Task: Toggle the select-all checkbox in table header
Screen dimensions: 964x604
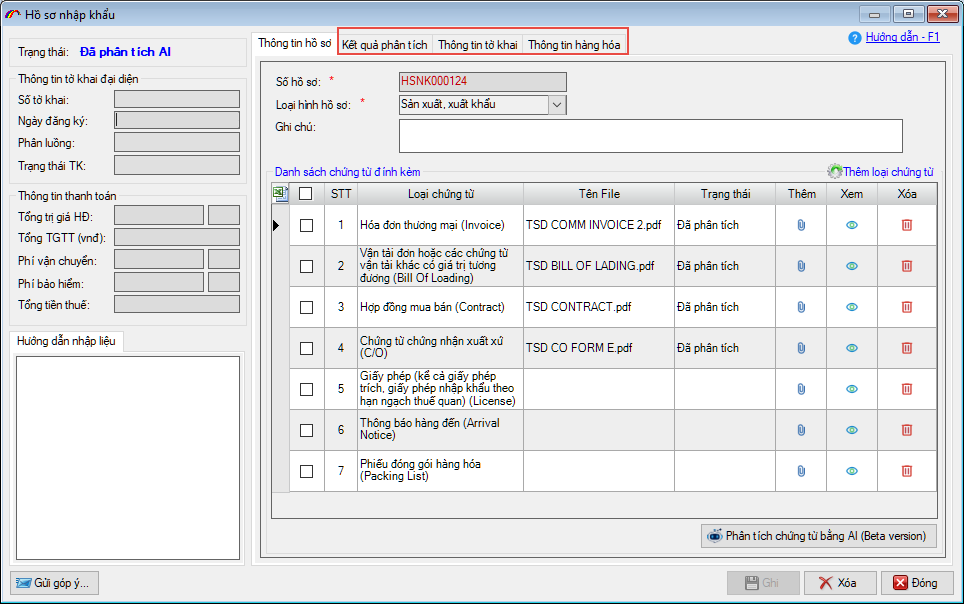Action: pos(306,193)
